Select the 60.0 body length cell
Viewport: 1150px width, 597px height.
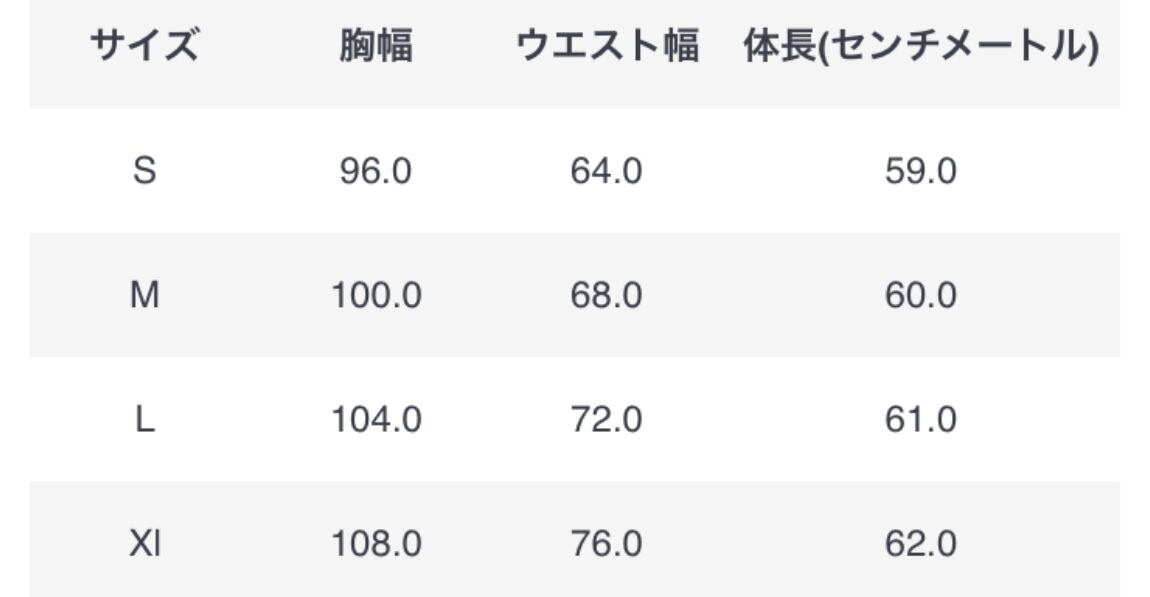(920, 295)
